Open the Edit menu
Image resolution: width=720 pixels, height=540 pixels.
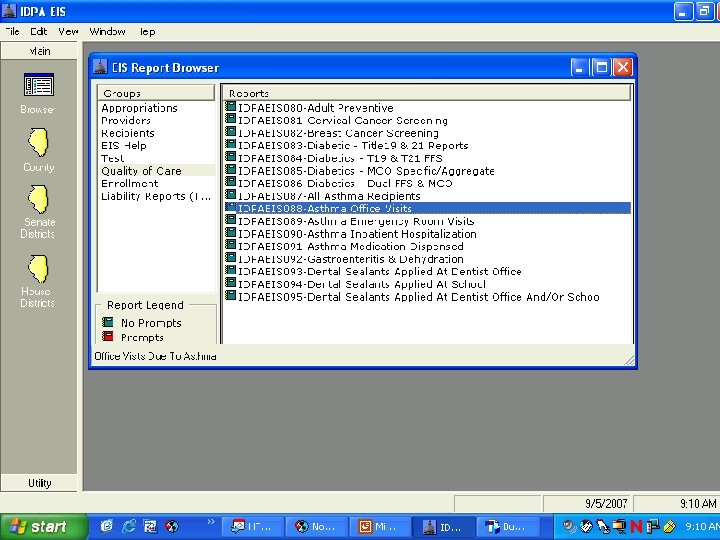click(39, 32)
